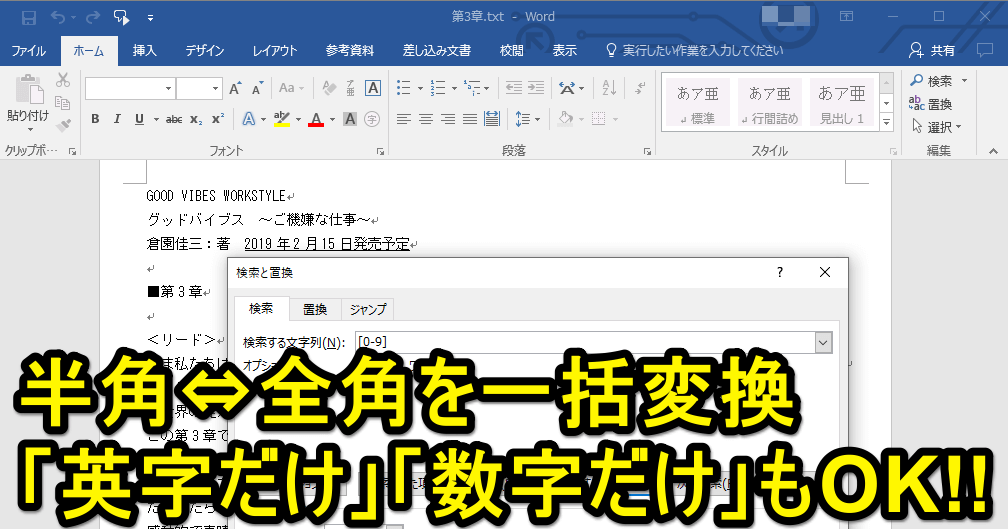1008x529 pixels.
Task: Activate the Format Painter brush
Action: [x=63, y=126]
